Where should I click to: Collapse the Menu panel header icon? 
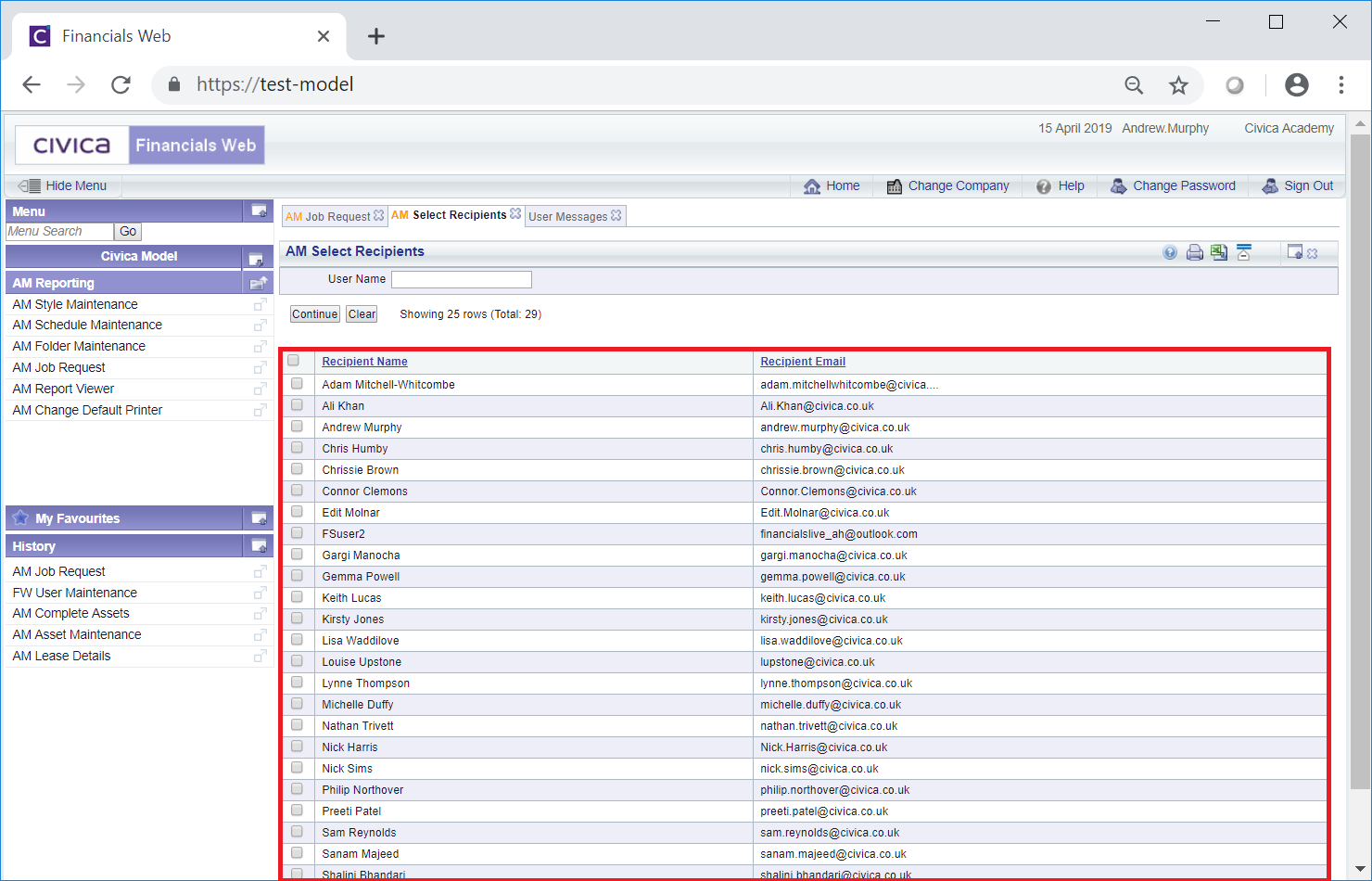point(259,211)
